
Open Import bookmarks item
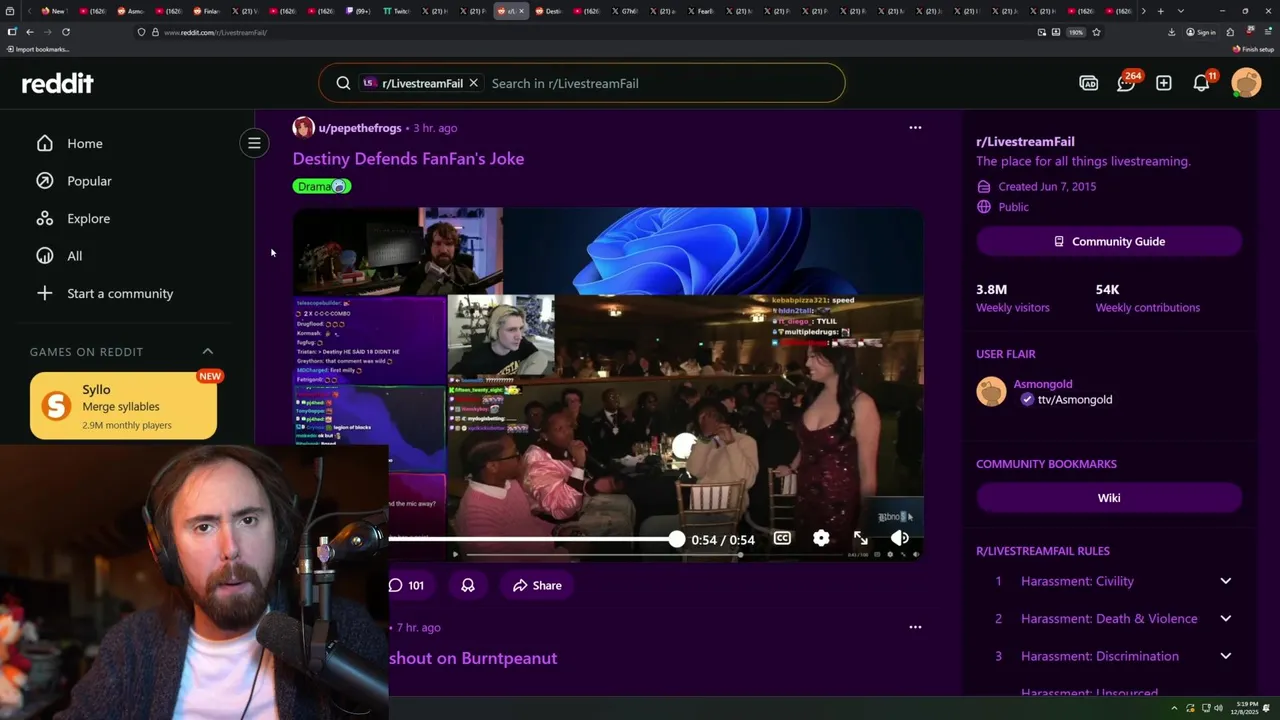[37, 49]
